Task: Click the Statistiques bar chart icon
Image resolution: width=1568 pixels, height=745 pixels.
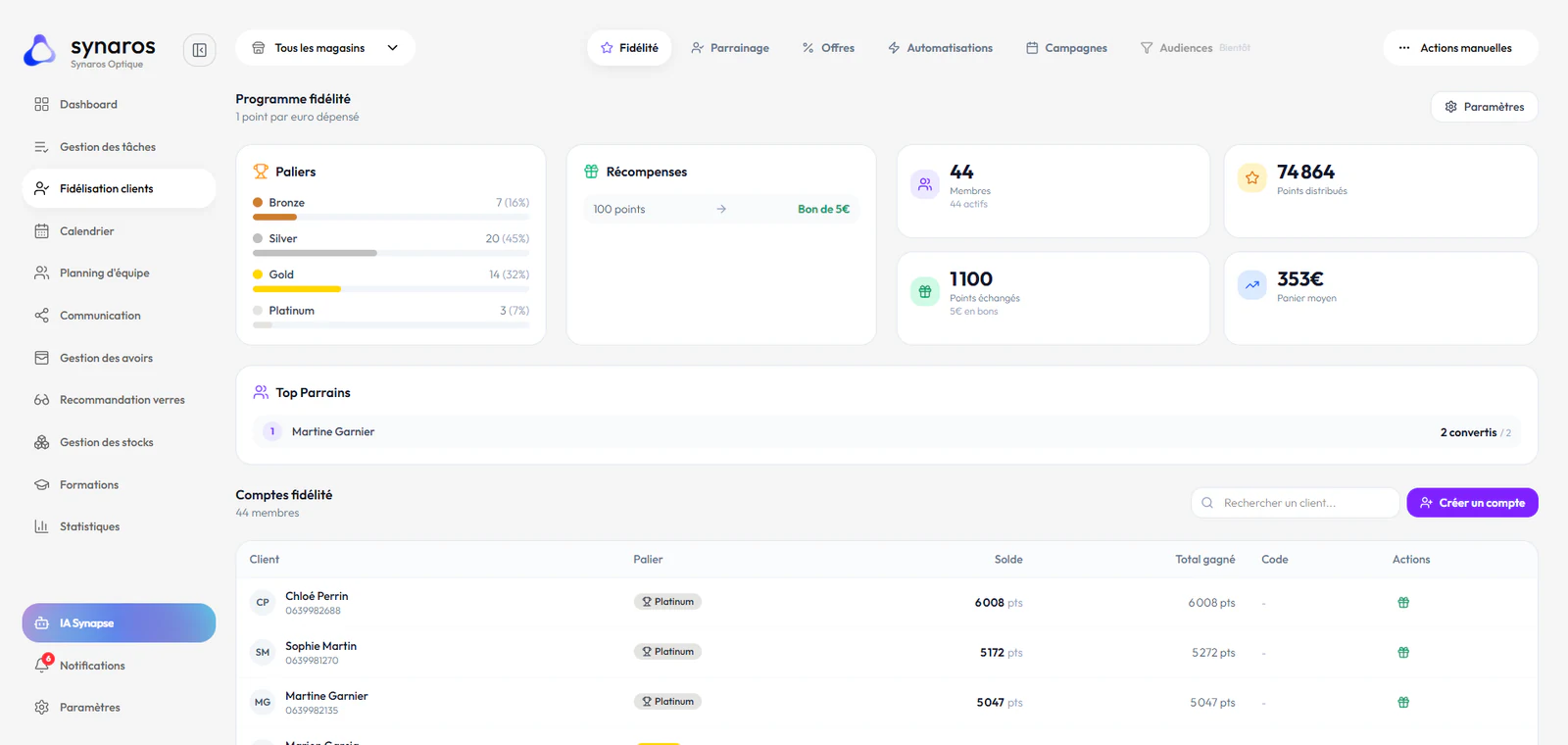Action: [x=41, y=526]
